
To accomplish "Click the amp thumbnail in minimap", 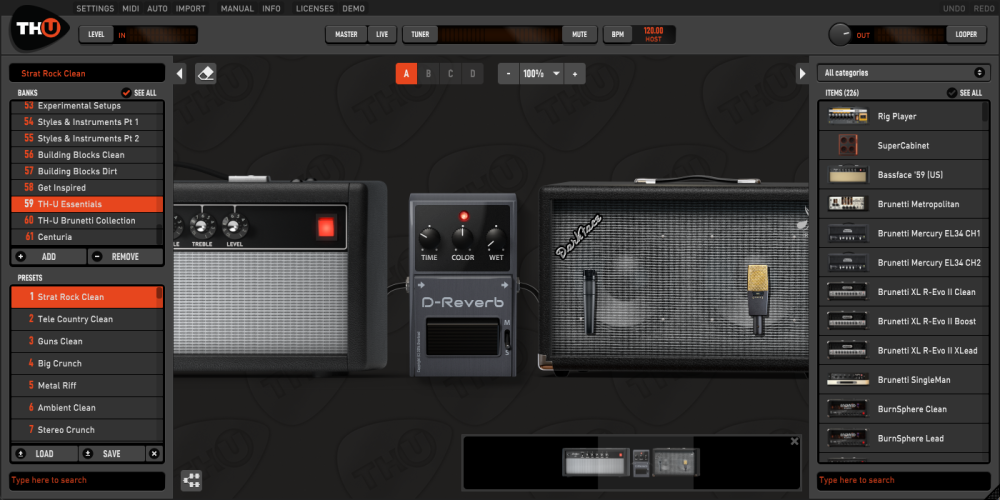I will point(596,462).
